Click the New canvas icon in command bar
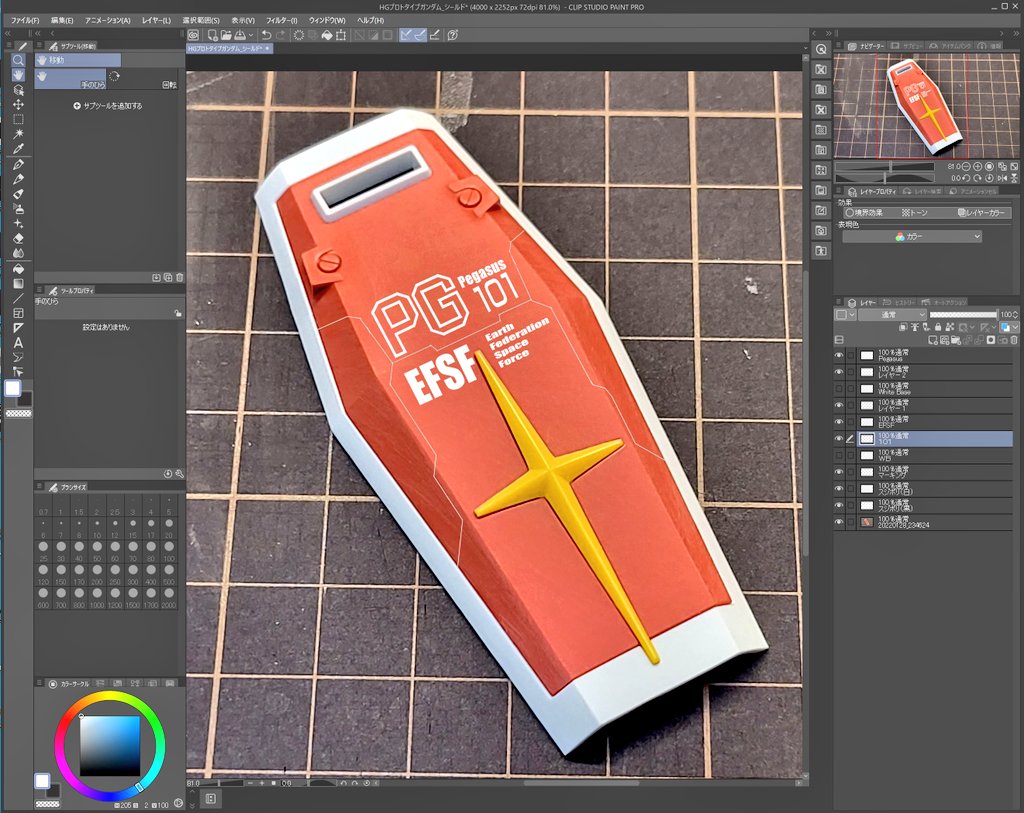 pos(212,35)
